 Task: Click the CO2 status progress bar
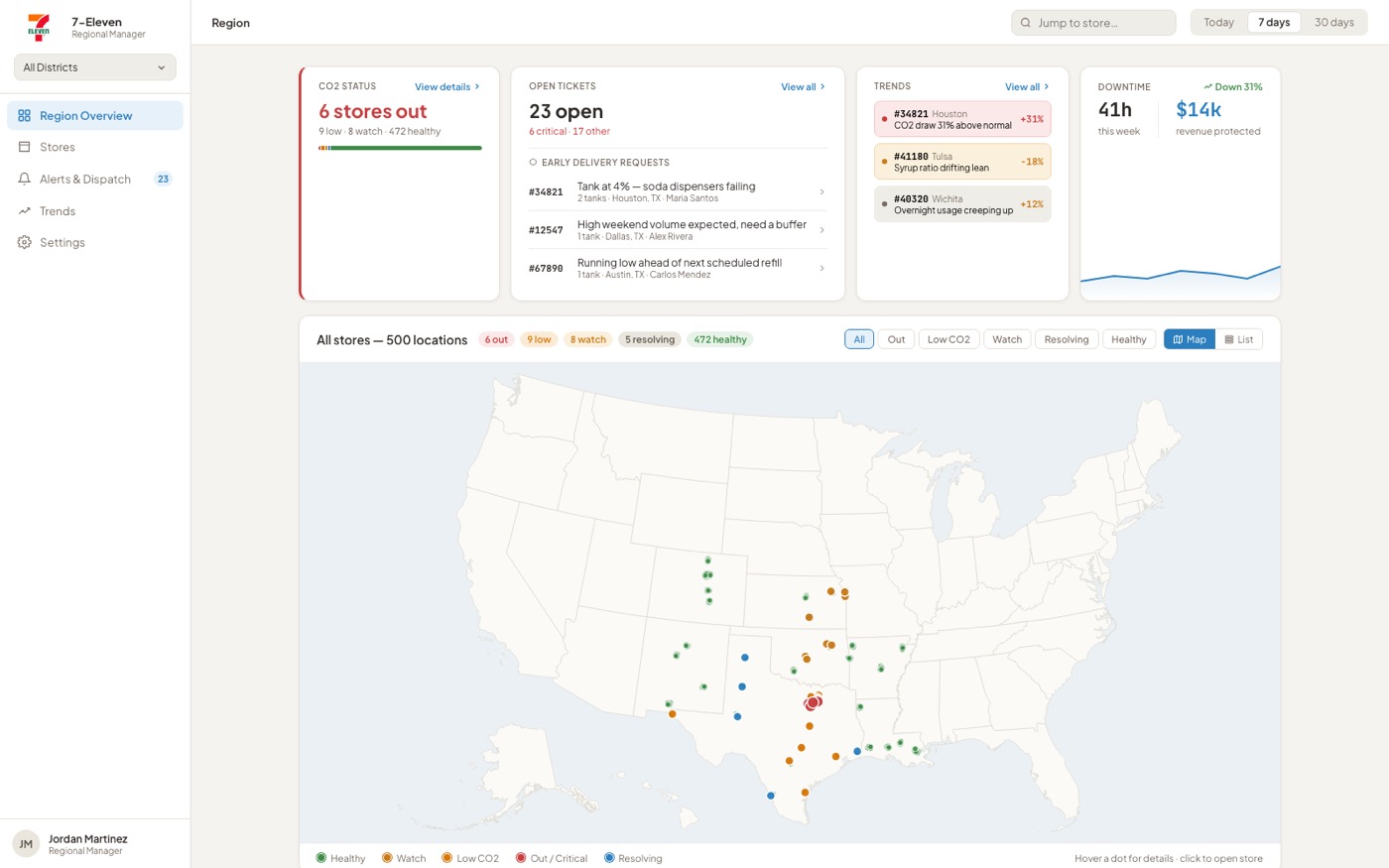pyautogui.click(x=400, y=148)
